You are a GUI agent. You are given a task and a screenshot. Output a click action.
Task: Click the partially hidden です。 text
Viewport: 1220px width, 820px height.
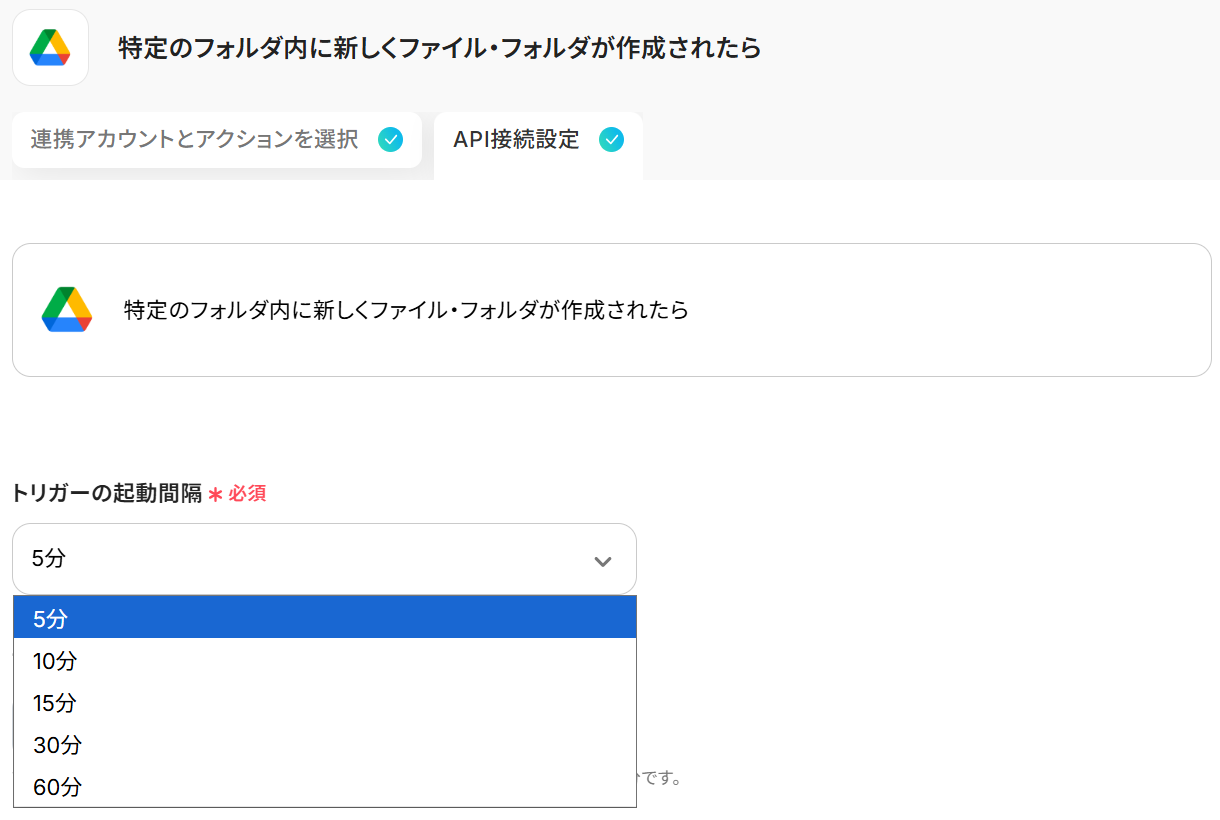661,778
